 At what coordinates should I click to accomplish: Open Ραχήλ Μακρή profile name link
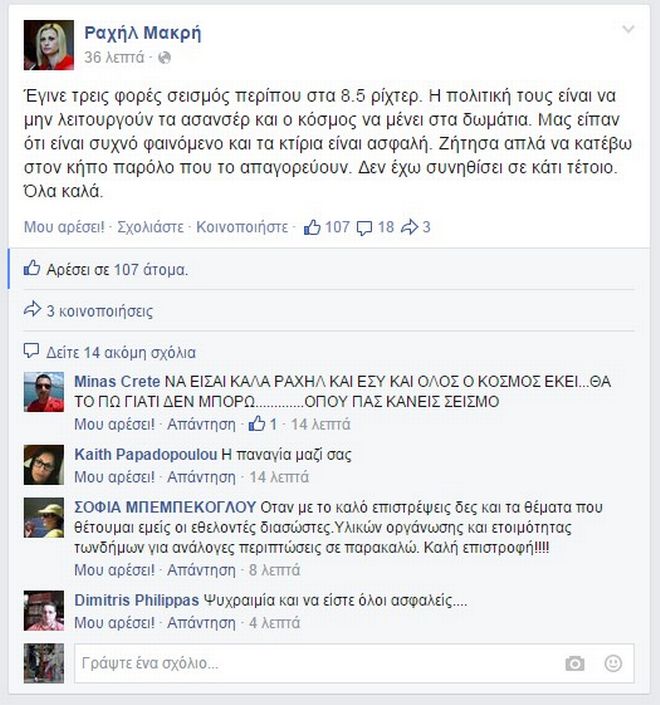coord(143,33)
